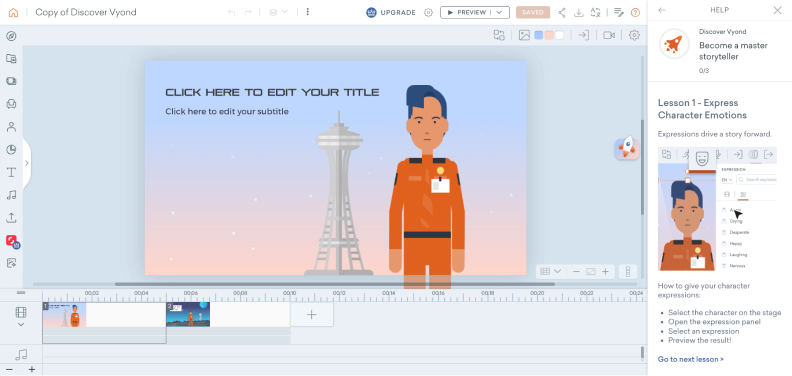Zoom out the timeline with minus
The height and width of the screenshot is (376, 792).
pos(9,370)
